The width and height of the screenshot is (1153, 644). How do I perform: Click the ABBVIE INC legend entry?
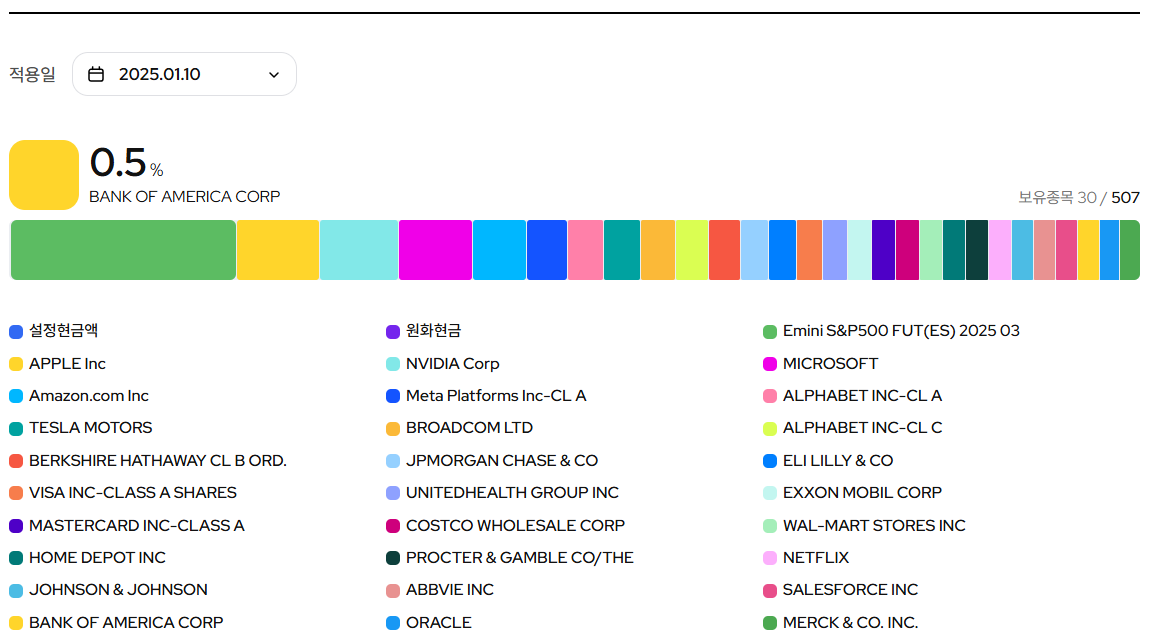point(440,590)
